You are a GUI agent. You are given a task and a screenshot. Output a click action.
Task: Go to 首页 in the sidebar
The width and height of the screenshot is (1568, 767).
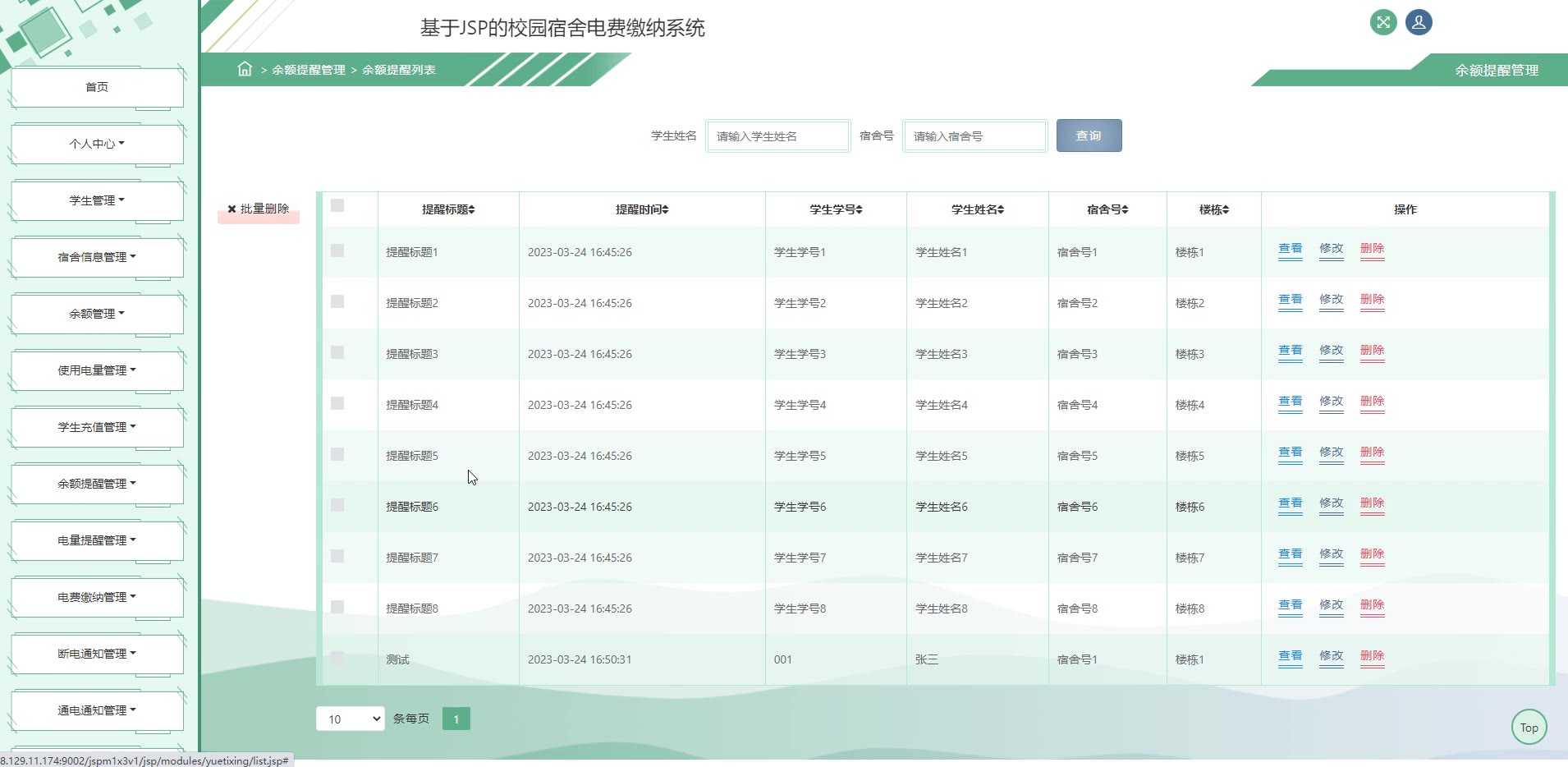click(x=97, y=87)
